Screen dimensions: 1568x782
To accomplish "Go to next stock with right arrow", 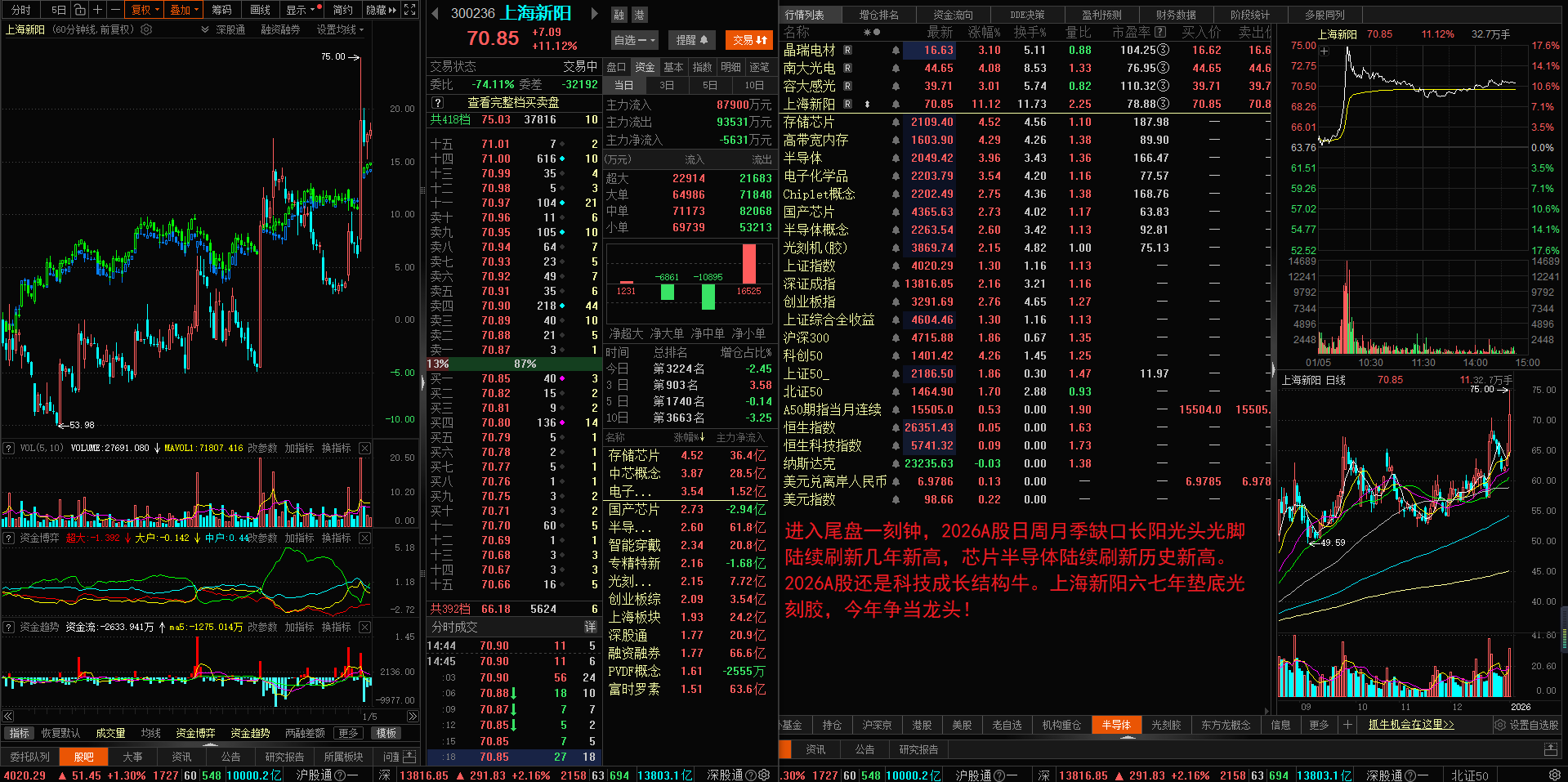I will (x=594, y=14).
